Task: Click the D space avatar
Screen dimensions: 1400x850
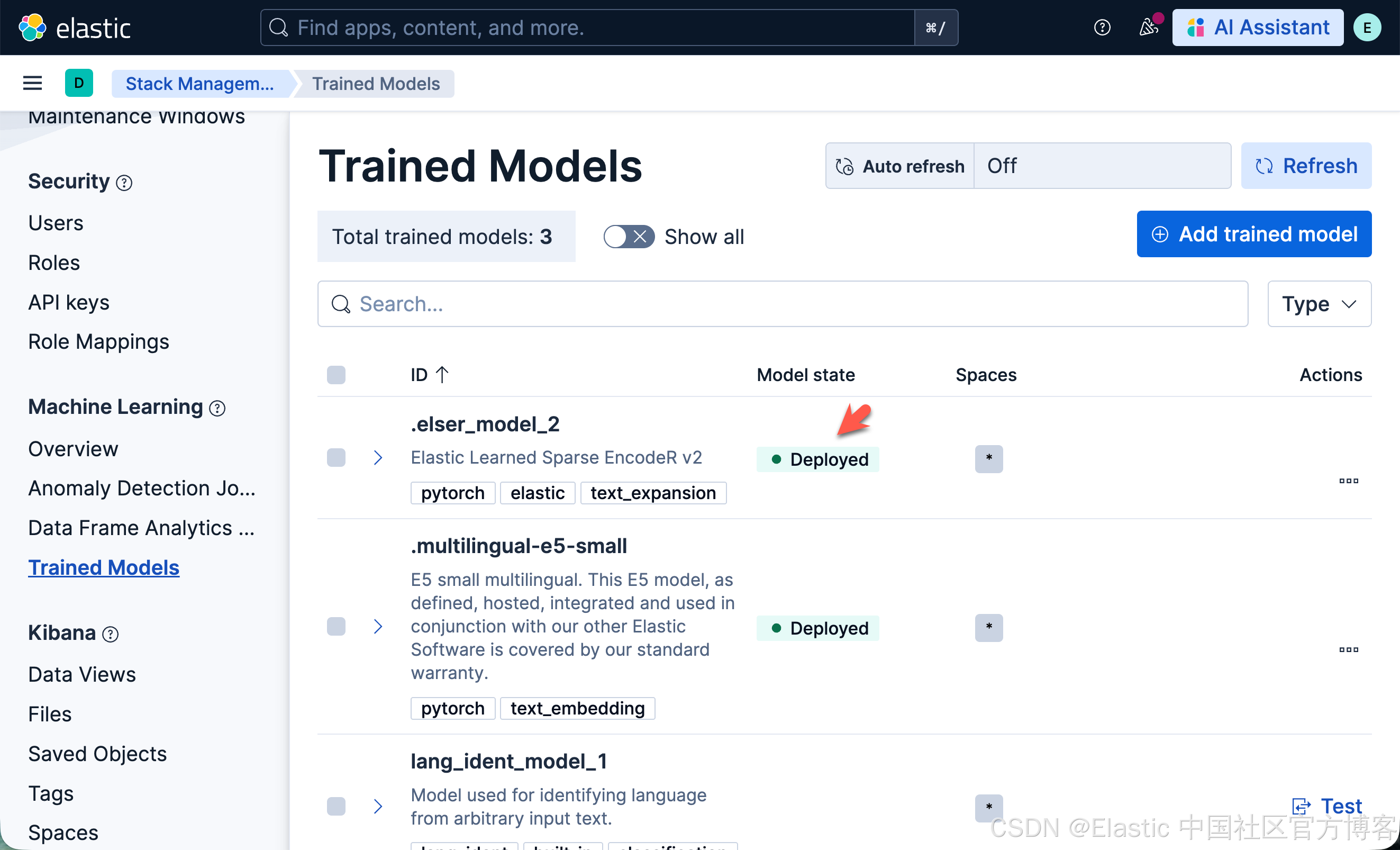Action: pyautogui.click(x=79, y=84)
